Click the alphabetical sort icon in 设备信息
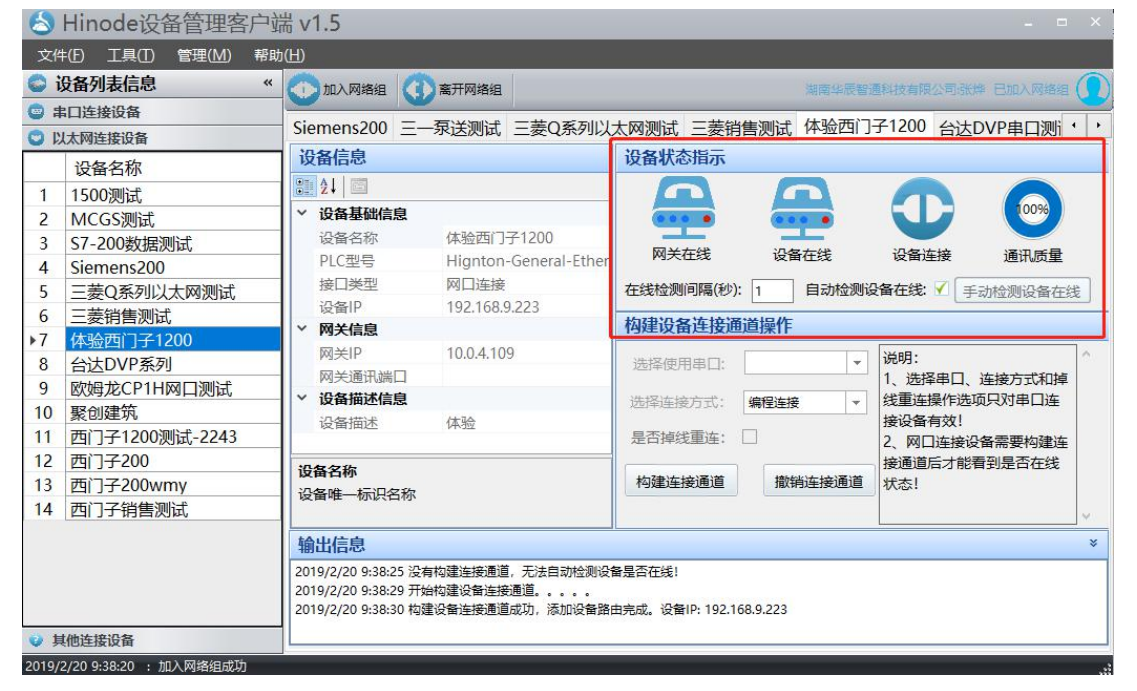This screenshot has height=691, width=1137. [x=329, y=186]
